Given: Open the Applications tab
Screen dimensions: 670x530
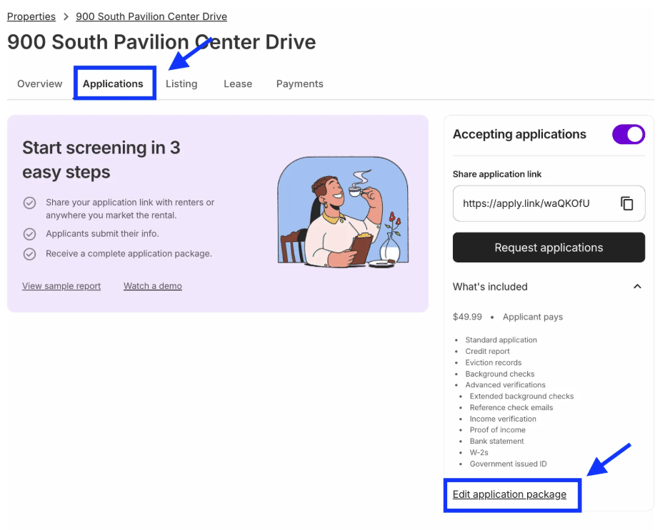Looking at the screenshot, I should (x=113, y=84).
